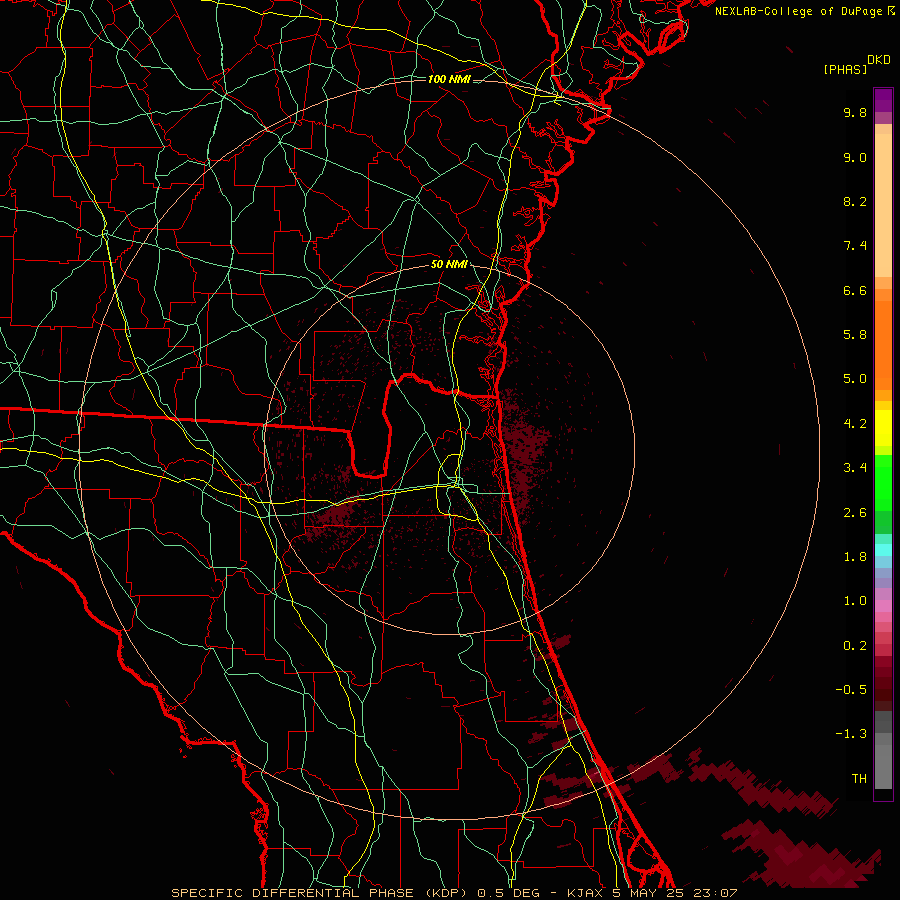Click the 5.0 scale value

pyautogui.click(x=855, y=379)
